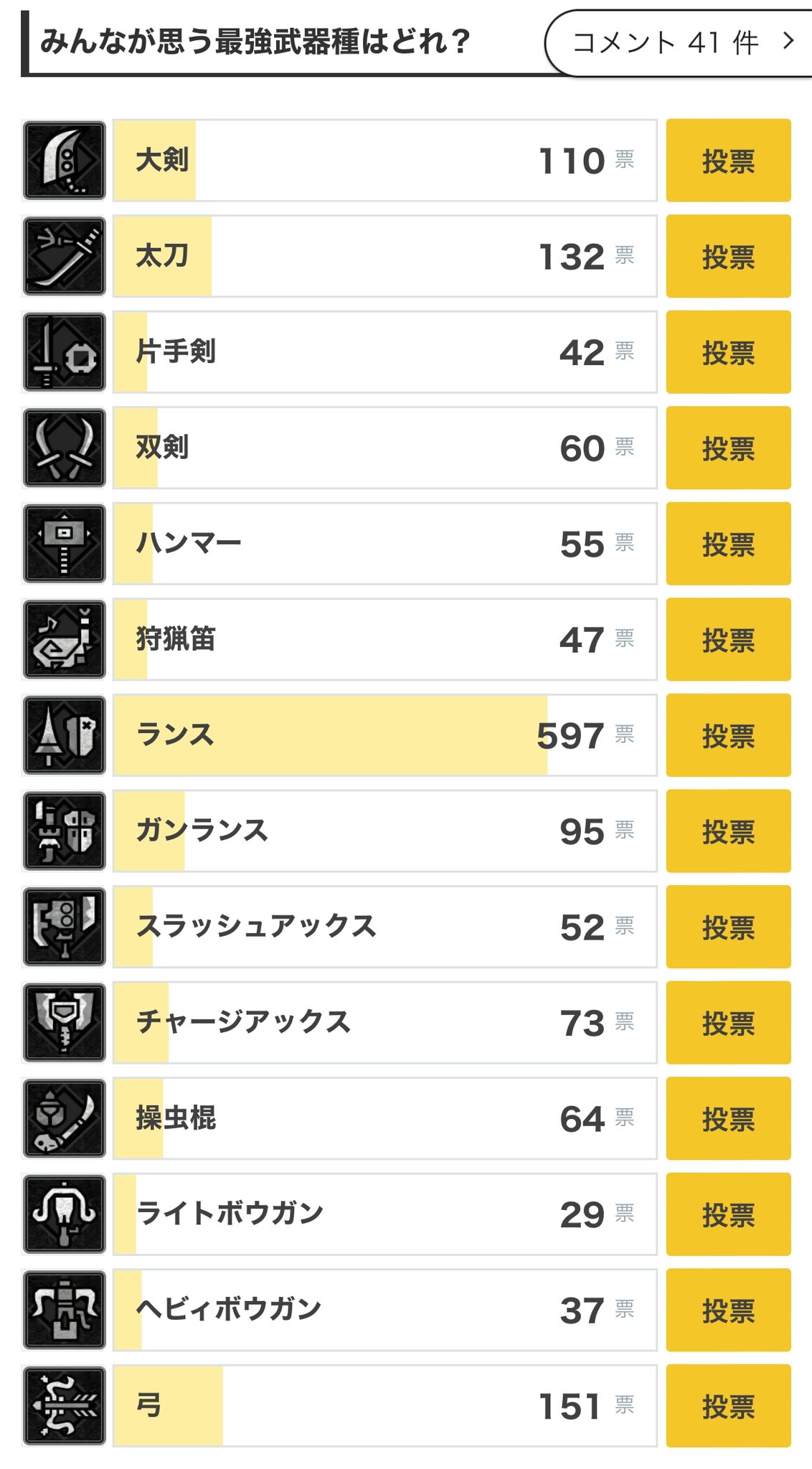This screenshot has width=812, height=1469.
Task: Click the Sword and Shield (片手剣) icon
Action: [65, 352]
